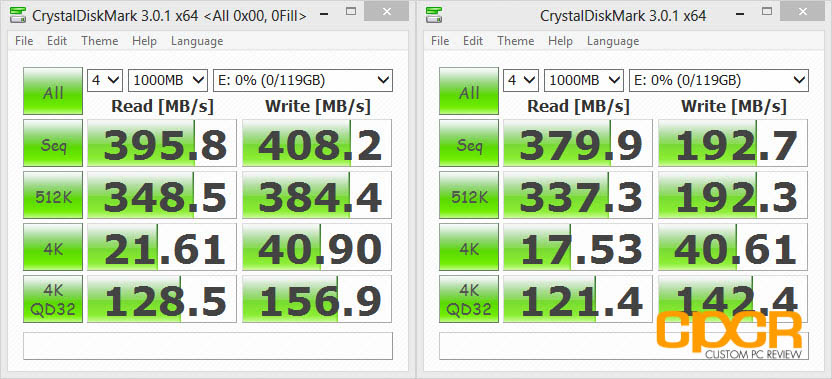The width and height of the screenshot is (832, 379).
Task: Click the CrystalDiskMark icon in left title bar
Action: pyautogui.click(x=19, y=15)
